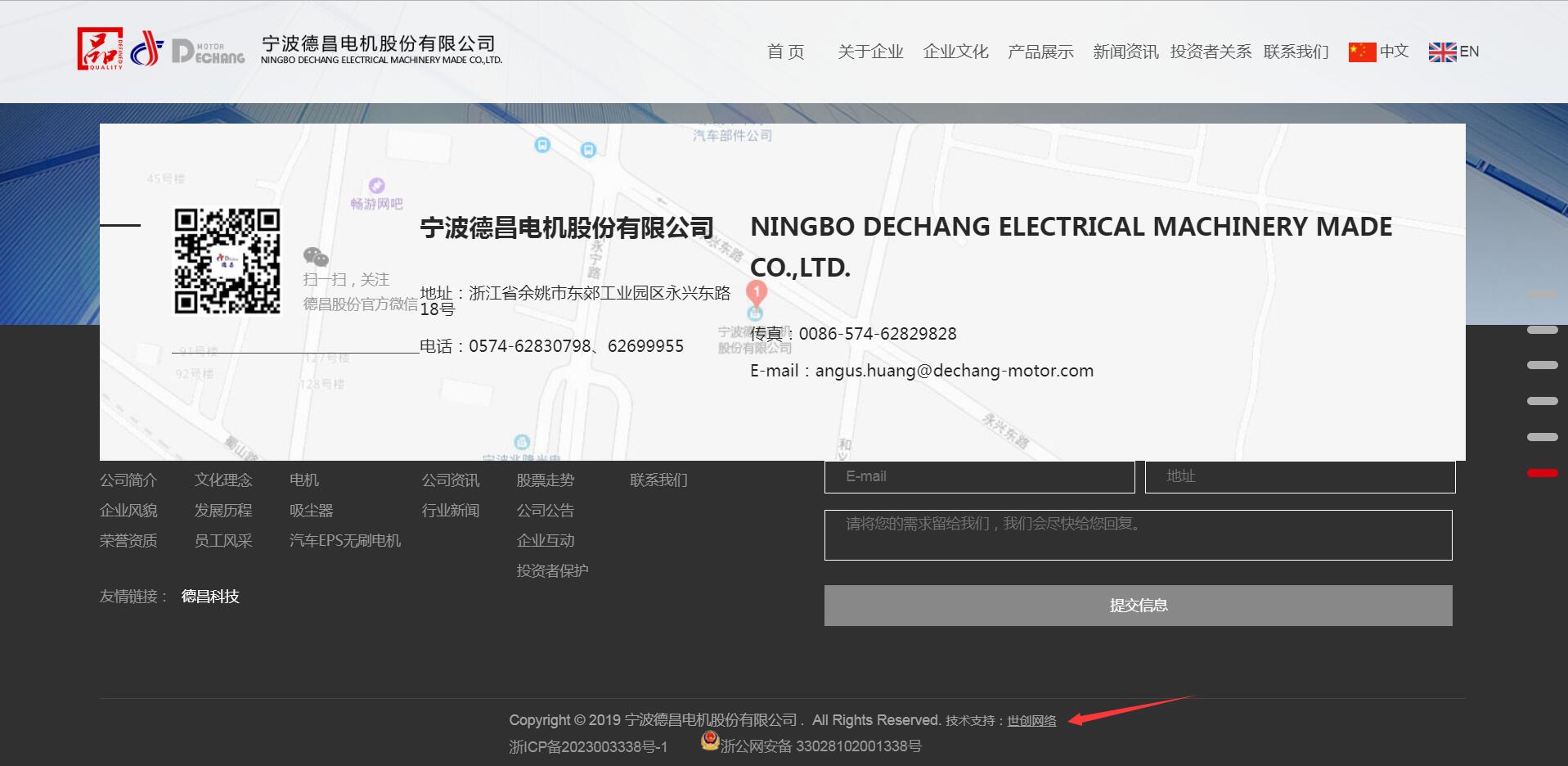This screenshot has width=1568, height=766.
Task: Open the 股票走势 investor link
Action: coord(546,480)
